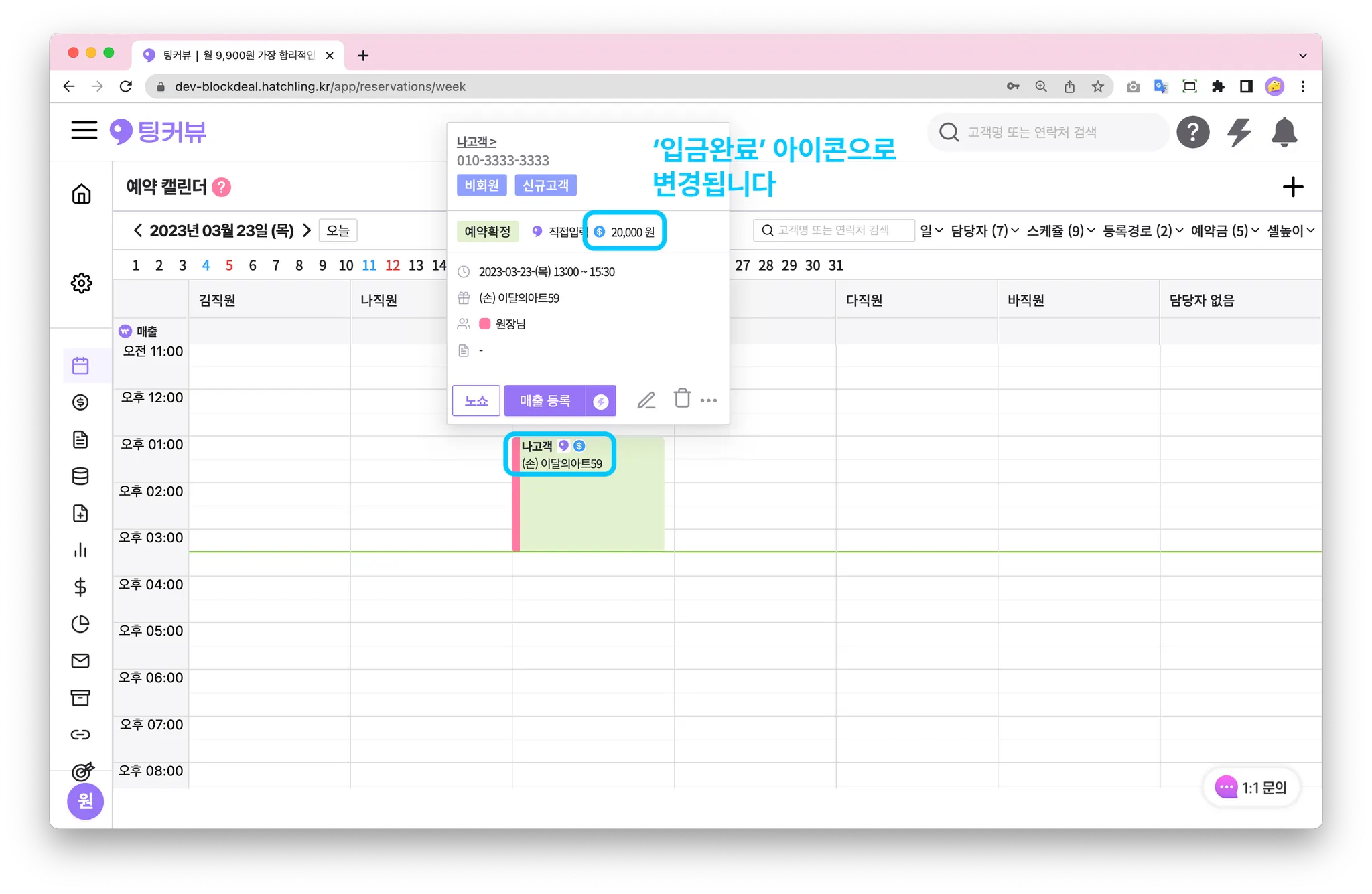Screen dimensions: 1372x894
Task: Open the 일 view selector dropdown
Action: (x=931, y=230)
